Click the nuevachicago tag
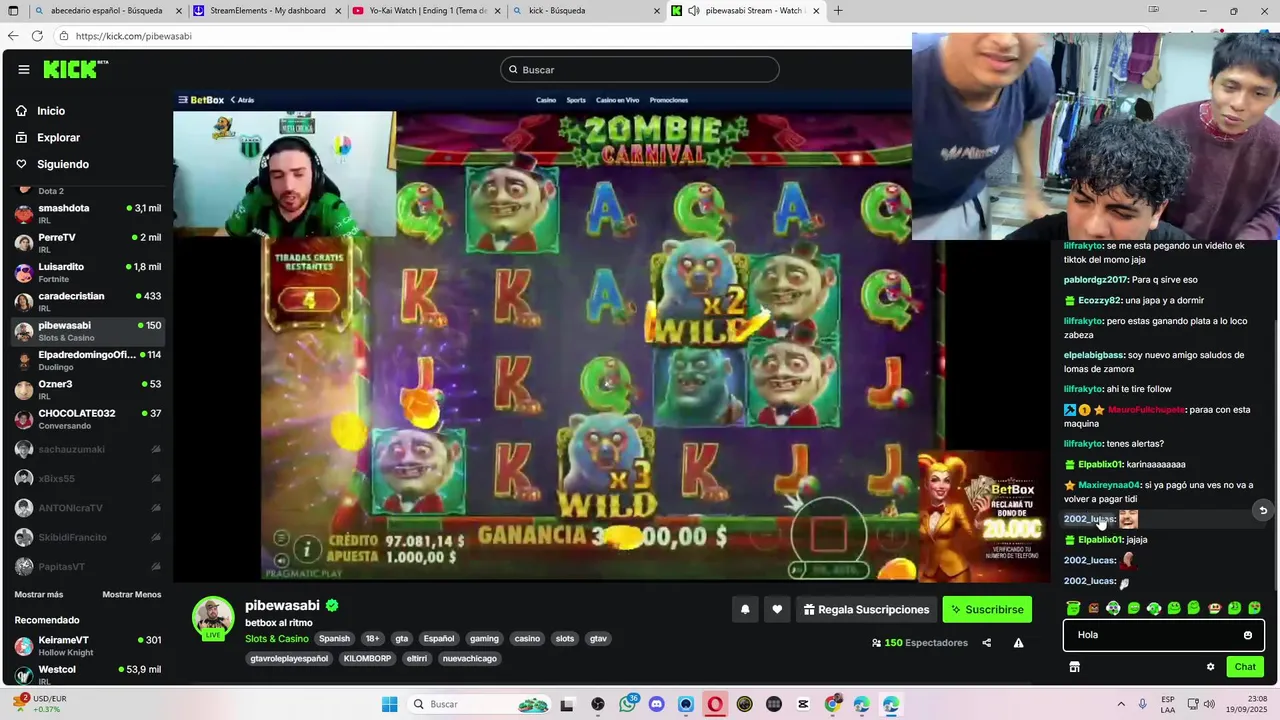 pos(470,658)
